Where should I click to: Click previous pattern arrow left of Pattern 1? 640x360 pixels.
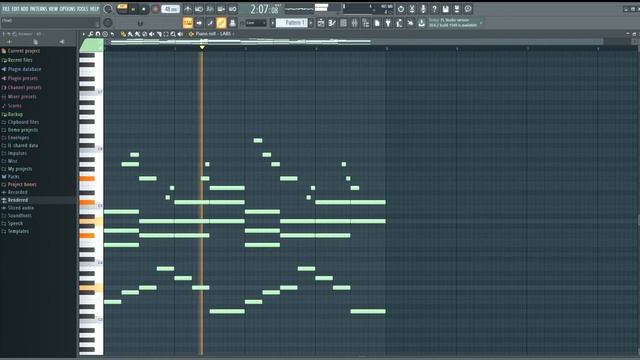(x=273, y=23)
